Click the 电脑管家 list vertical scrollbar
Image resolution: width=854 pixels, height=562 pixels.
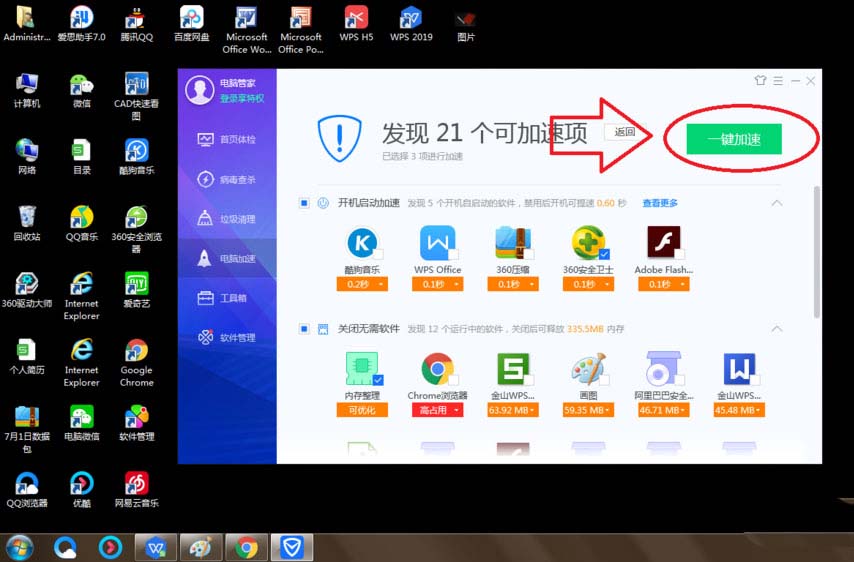[x=816, y=252]
